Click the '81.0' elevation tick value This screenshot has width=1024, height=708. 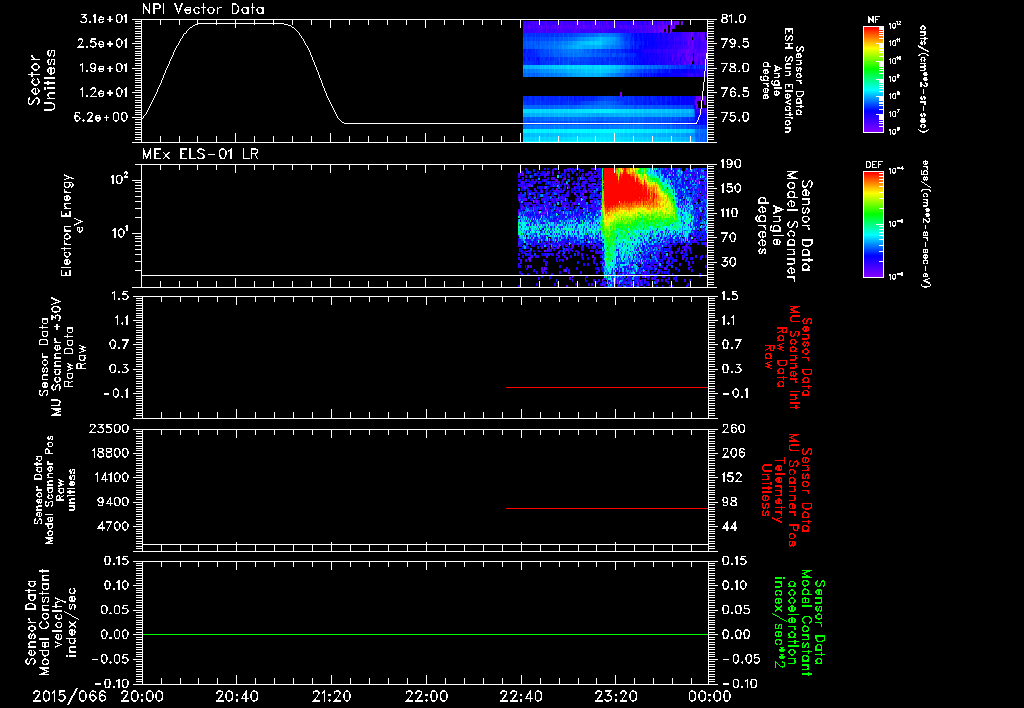point(735,19)
